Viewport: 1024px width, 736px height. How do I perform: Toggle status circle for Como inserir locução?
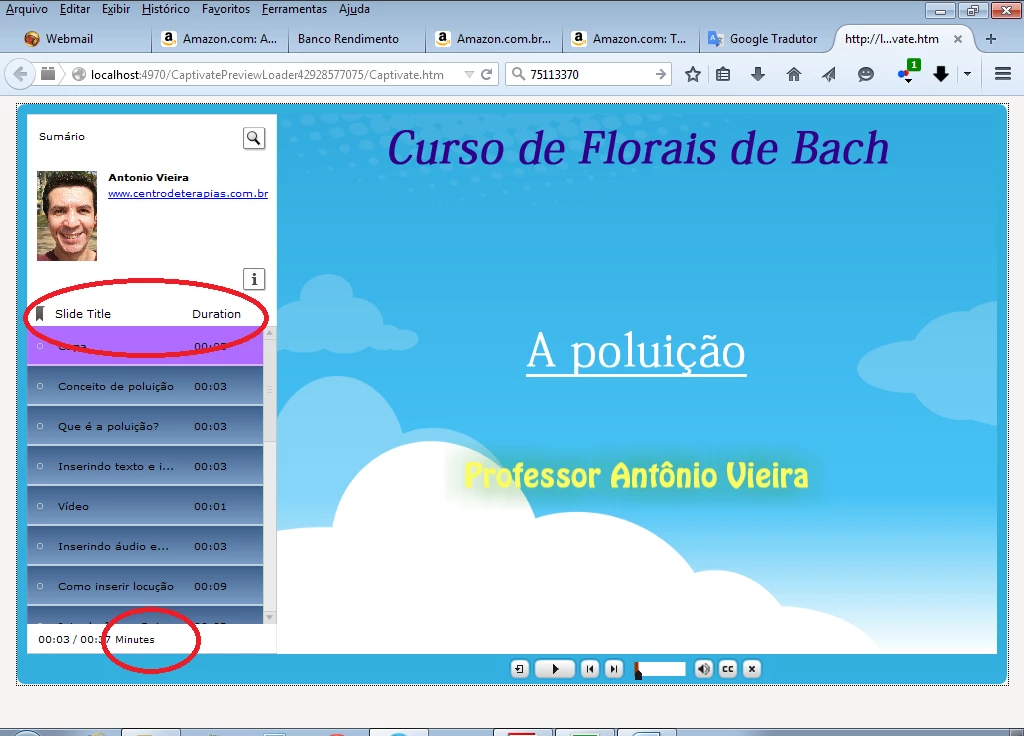pyautogui.click(x=40, y=586)
